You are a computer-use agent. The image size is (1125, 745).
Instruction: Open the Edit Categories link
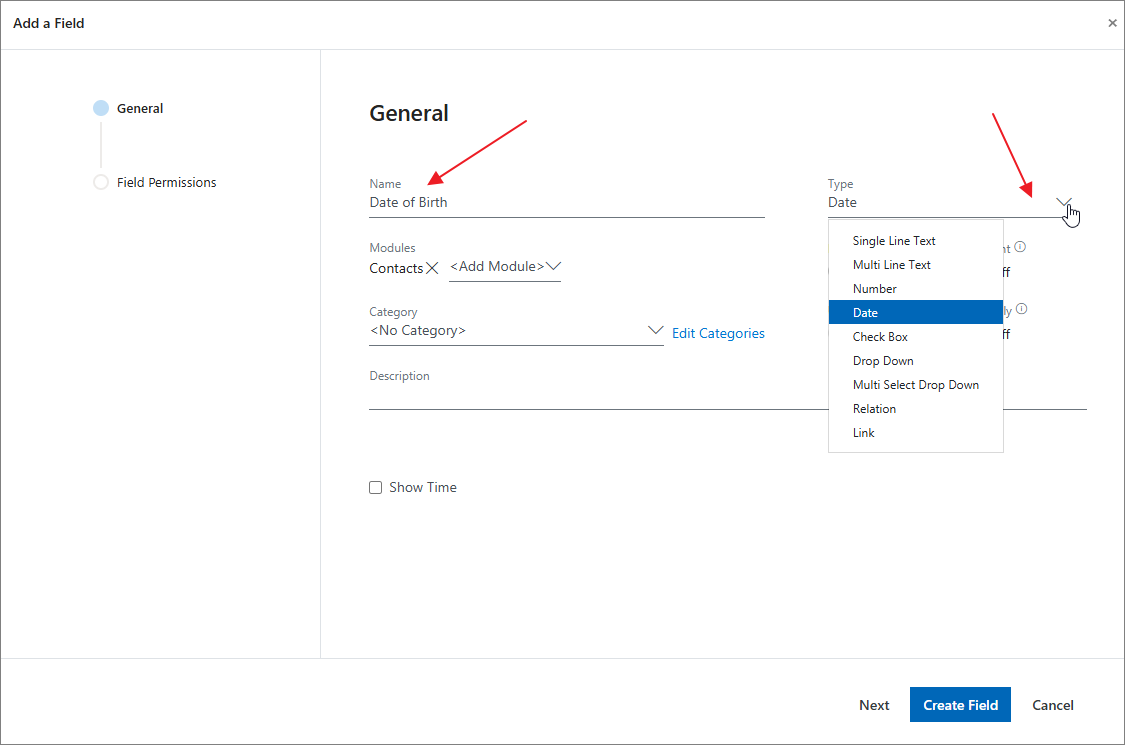[x=718, y=334]
